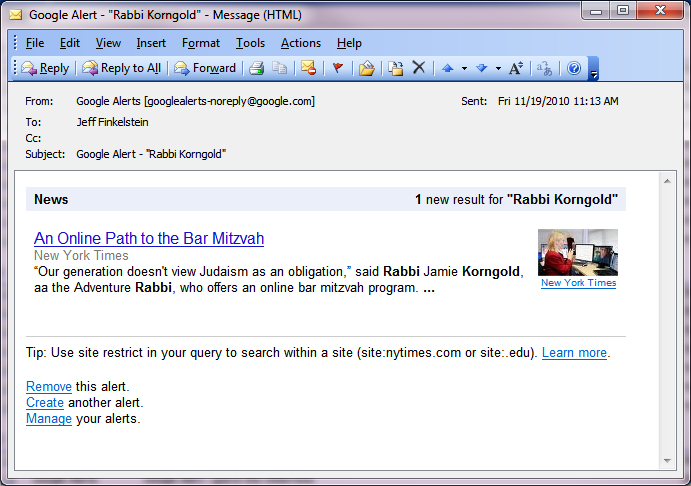Expand toolbar options at toolbar end
Screen dimensions: 691x486
(x=594, y=69)
